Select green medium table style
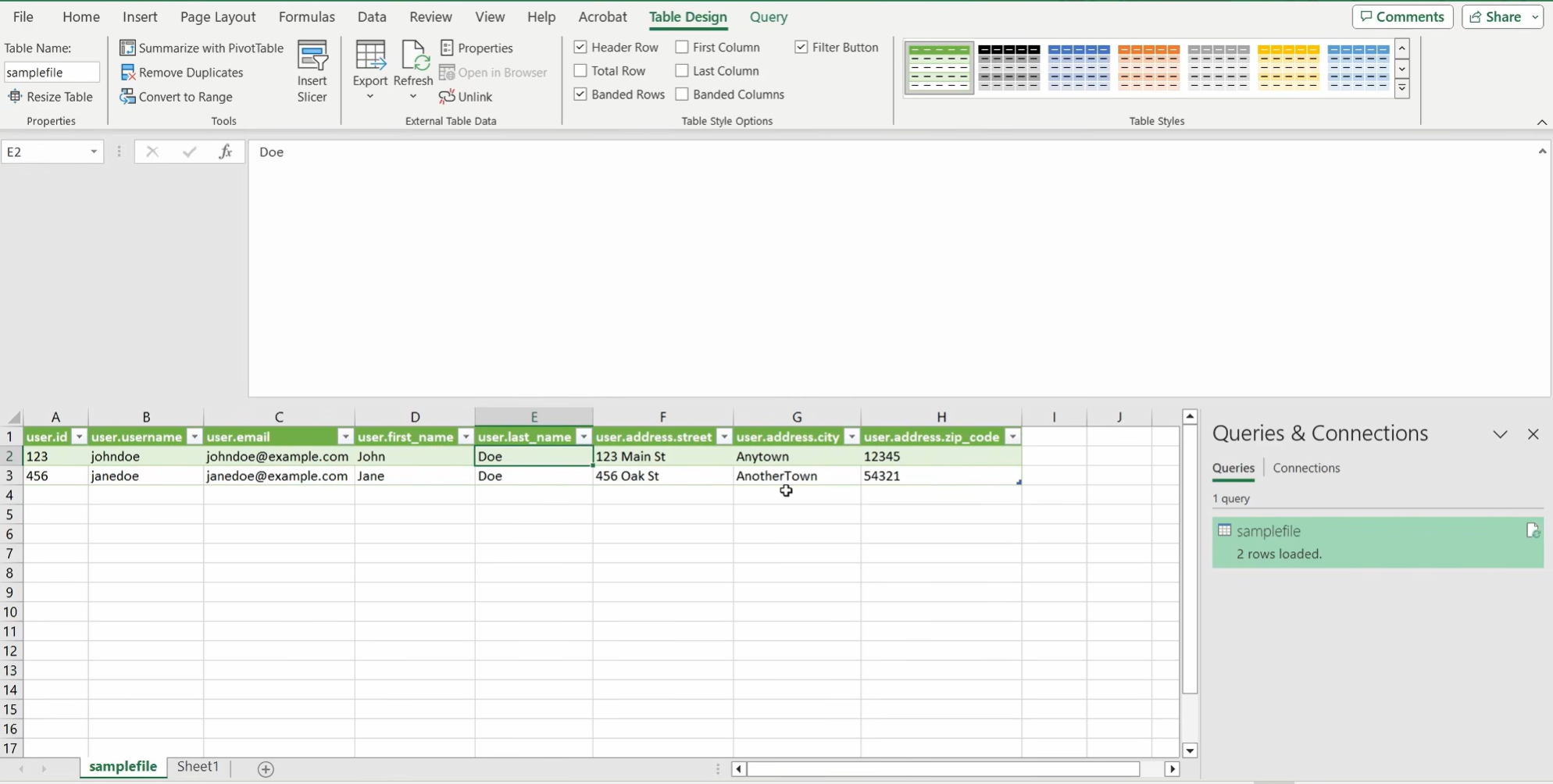The width and height of the screenshot is (1553, 784). [939, 68]
